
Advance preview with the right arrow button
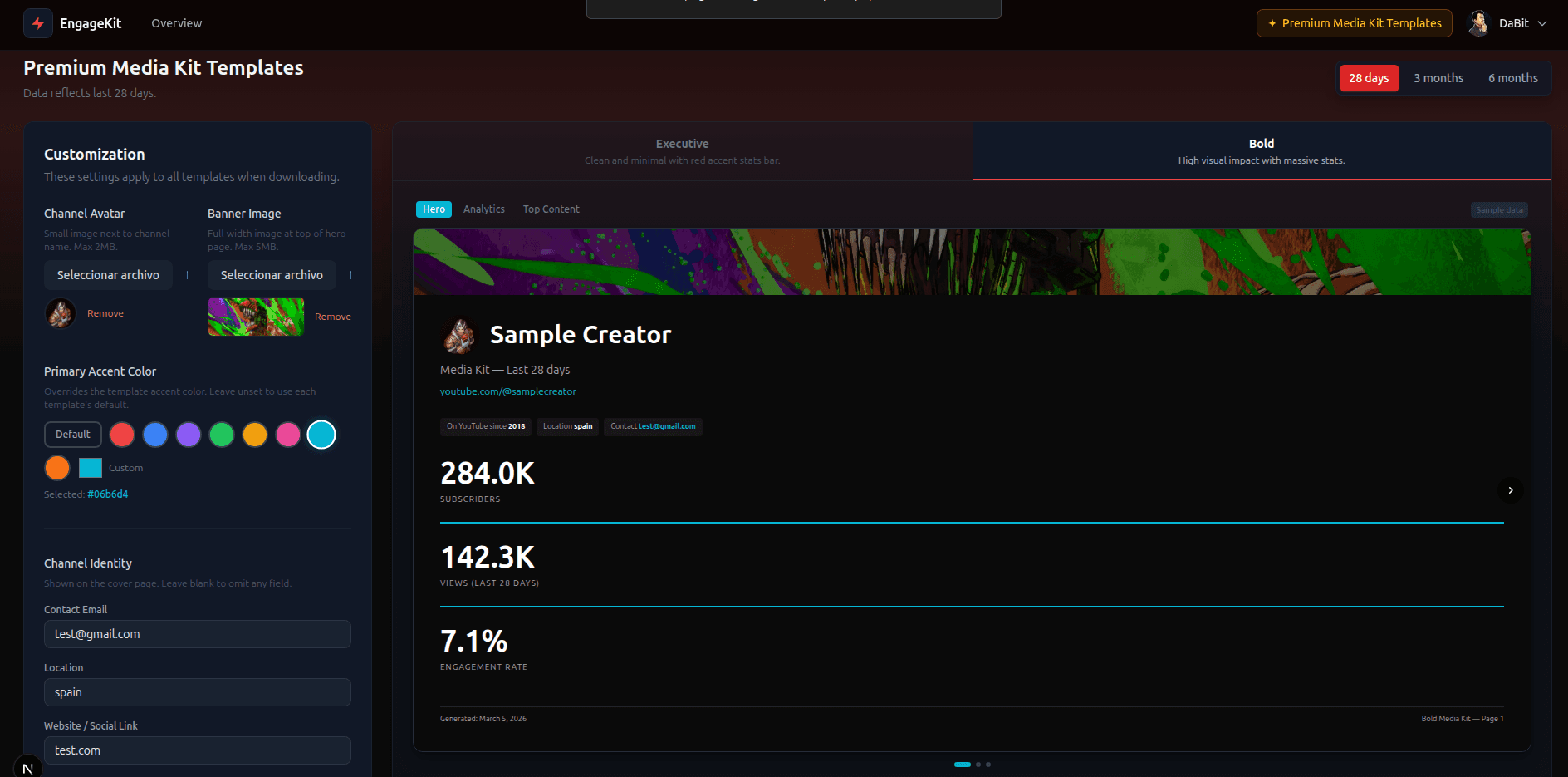coord(1511,490)
